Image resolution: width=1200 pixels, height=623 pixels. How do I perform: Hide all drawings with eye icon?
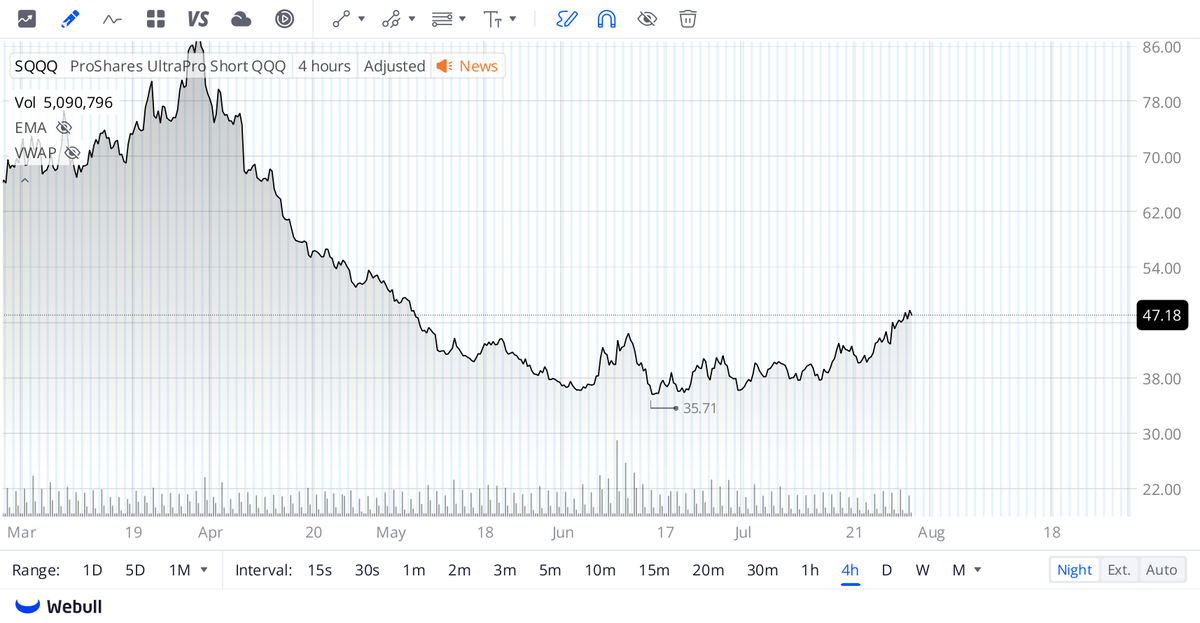click(x=647, y=18)
